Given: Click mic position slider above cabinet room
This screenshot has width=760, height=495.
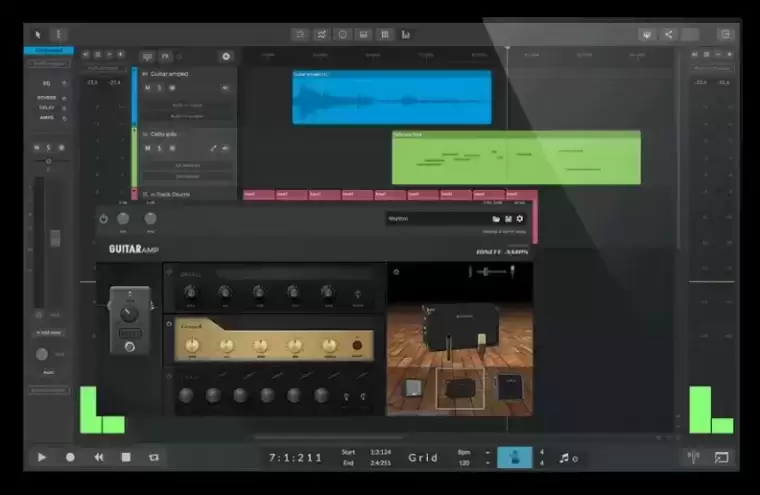Looking at the screenshot, I should [x=491, y=272].
